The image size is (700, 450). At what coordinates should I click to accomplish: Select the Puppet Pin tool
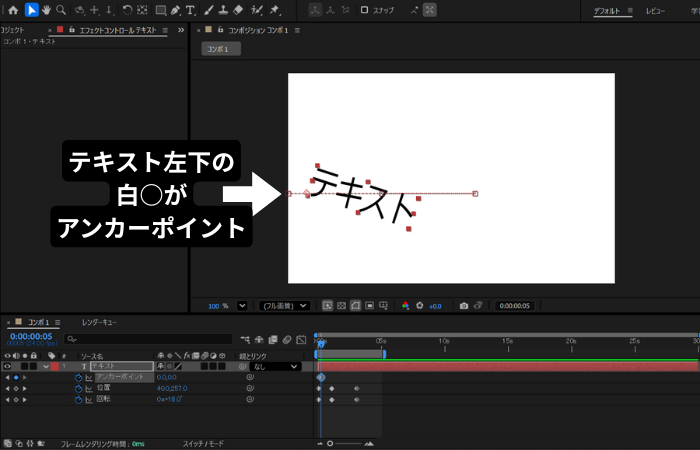click(274, 10)
